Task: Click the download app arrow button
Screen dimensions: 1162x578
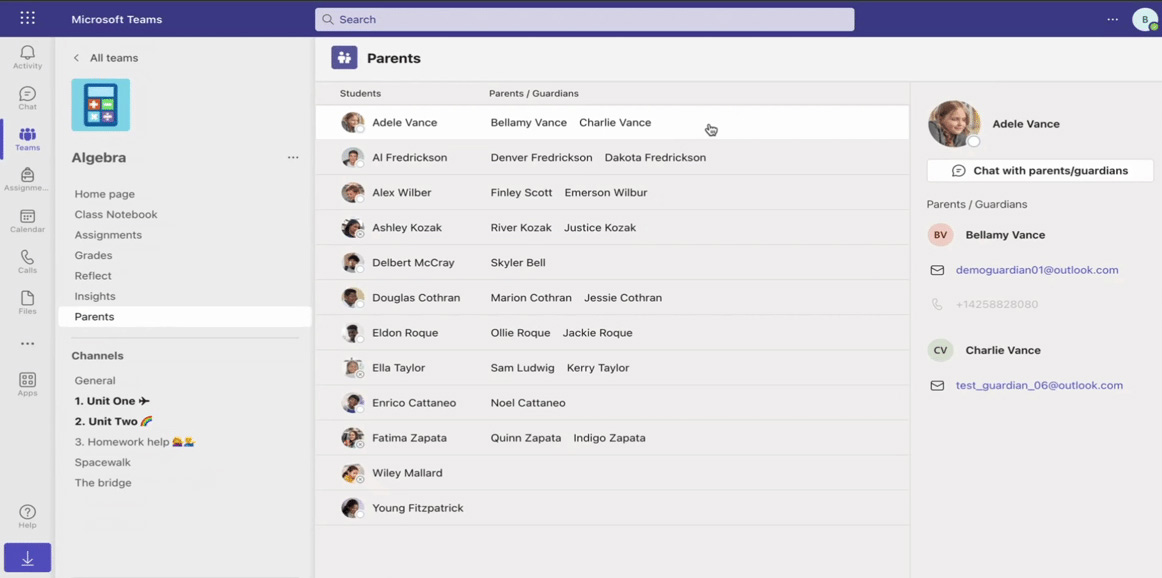Action: point(27,558)
